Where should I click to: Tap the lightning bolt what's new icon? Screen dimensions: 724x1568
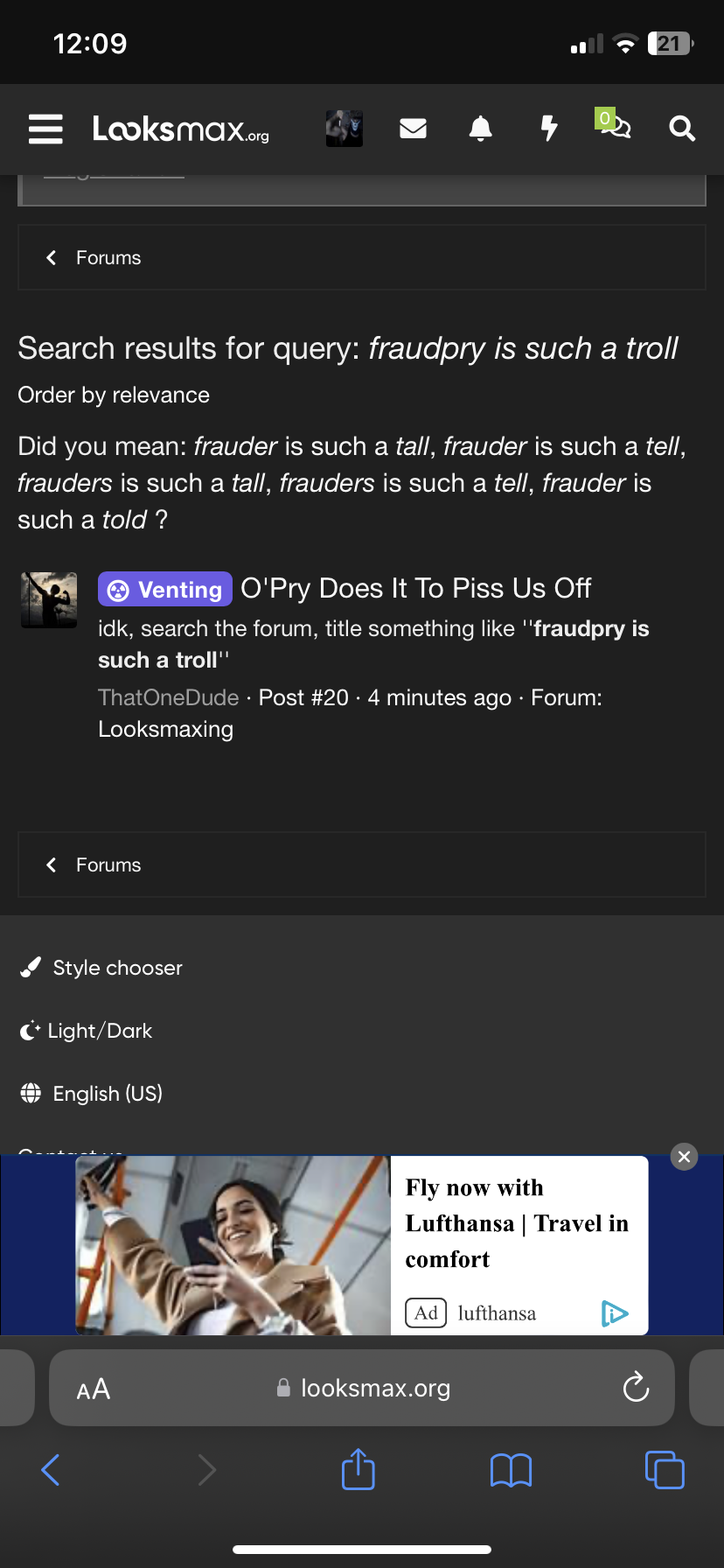pos(548,129)
